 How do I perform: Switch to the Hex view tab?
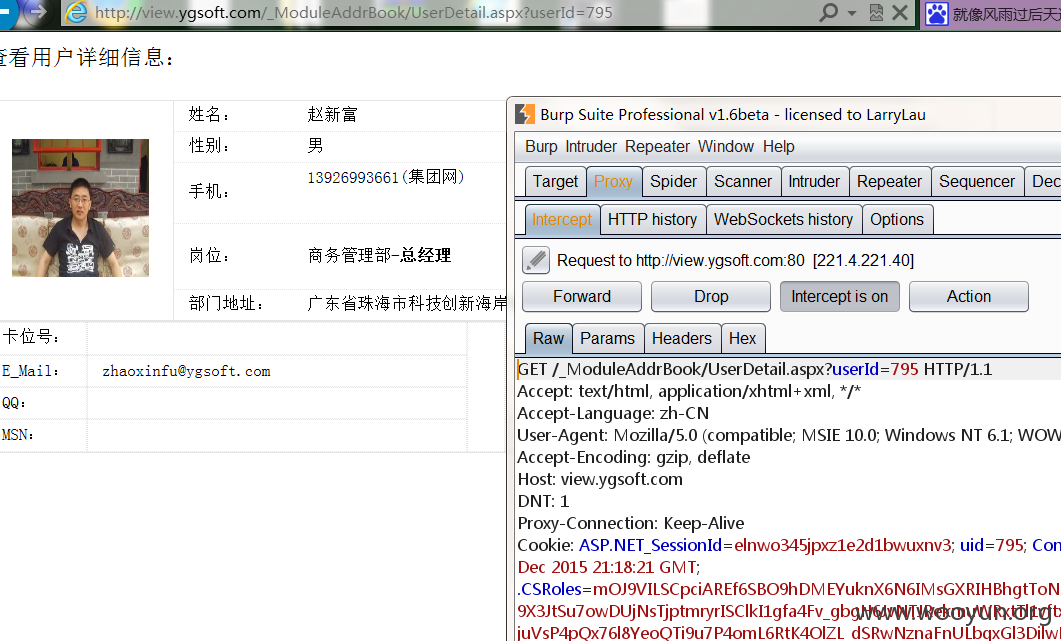pos(742,338)
